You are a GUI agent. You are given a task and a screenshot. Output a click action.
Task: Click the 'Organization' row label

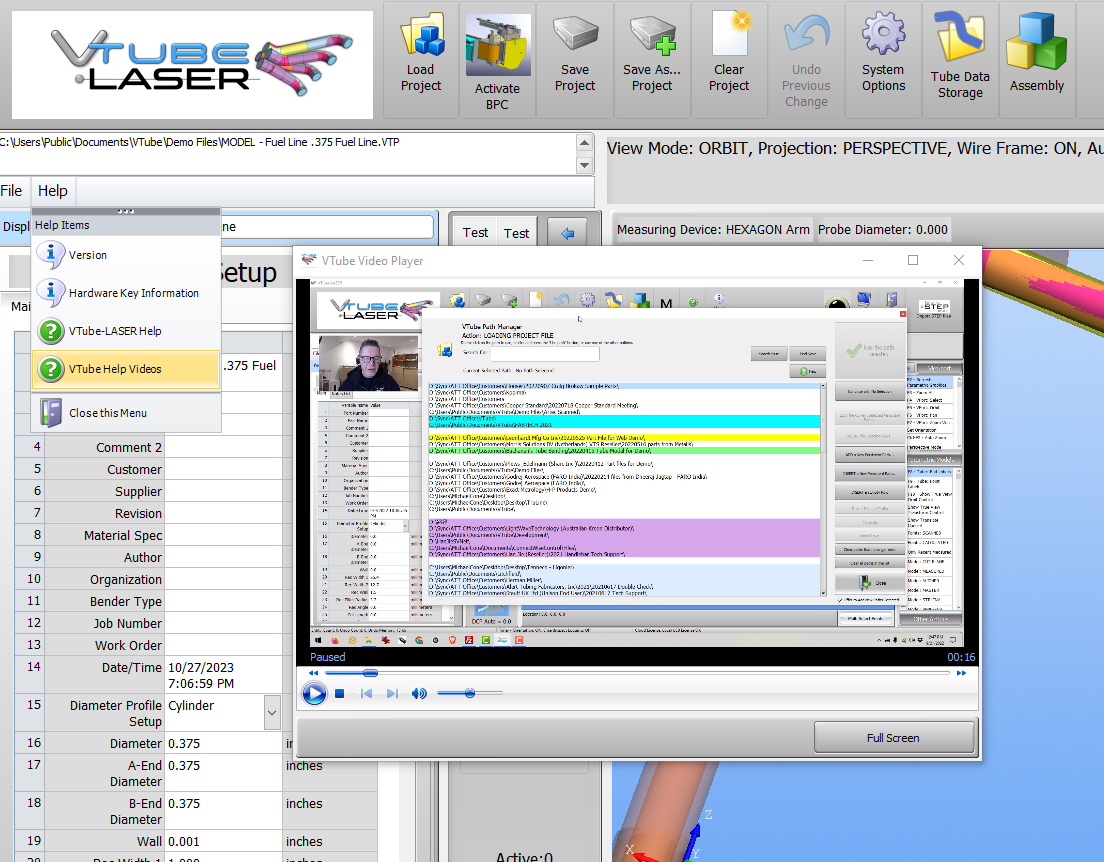(x=126, y=579)
